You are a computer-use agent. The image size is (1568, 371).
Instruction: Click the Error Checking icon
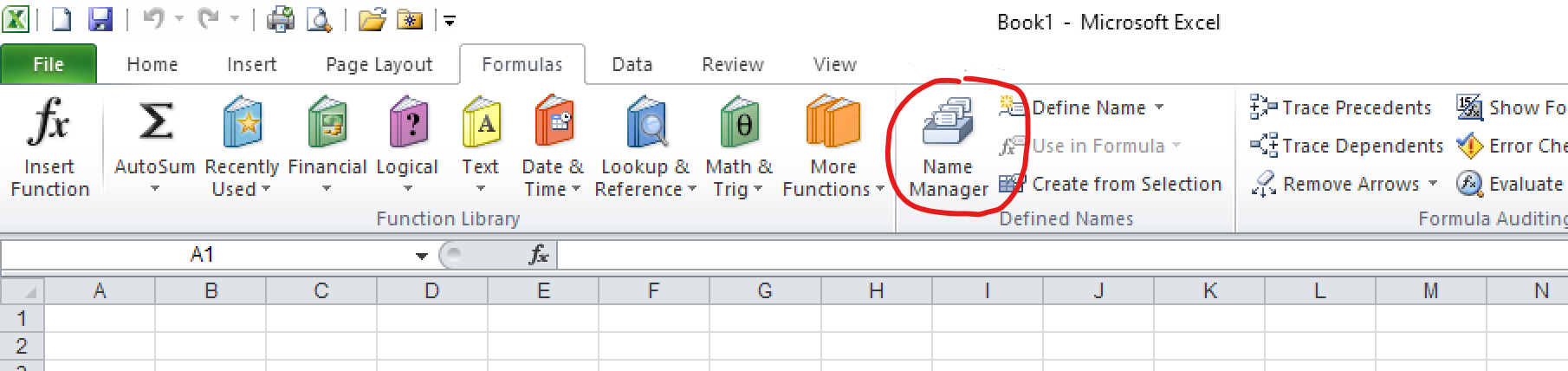pyautogui.click(x=1469, y=146)
